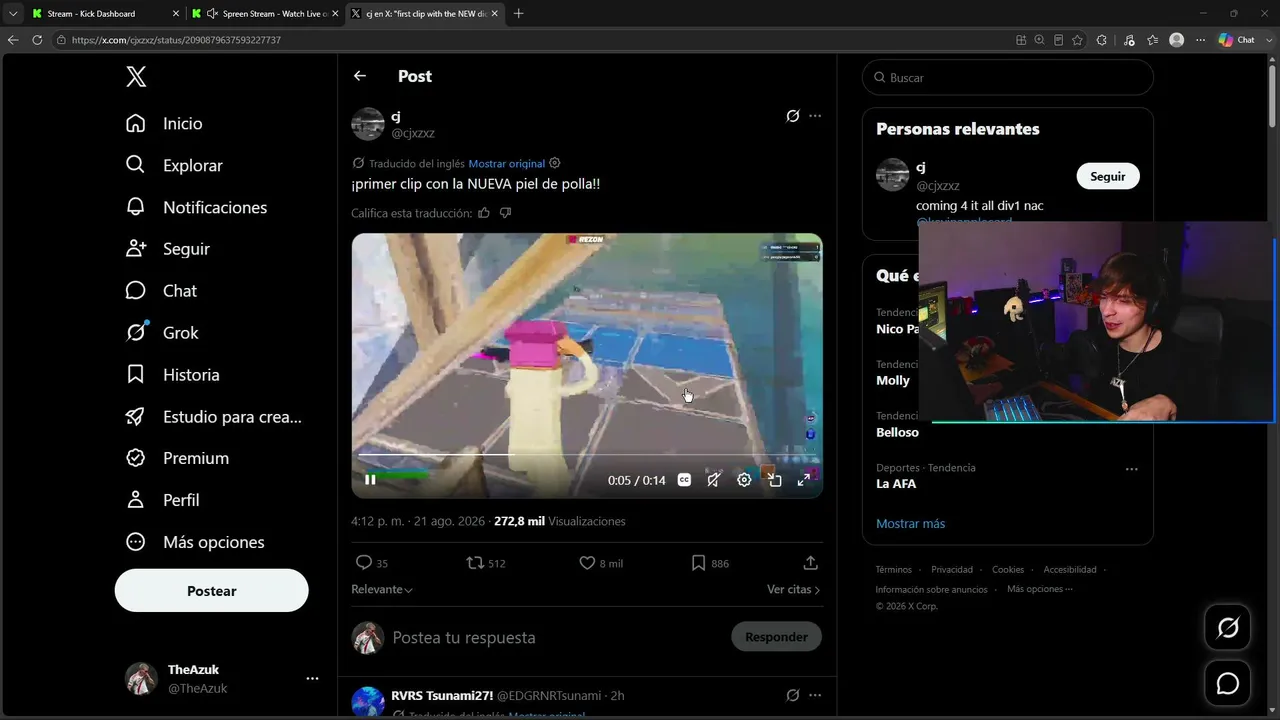Viewport: 1280px width, 720px height.
Task: Reload the page
Action: [37, 40]
